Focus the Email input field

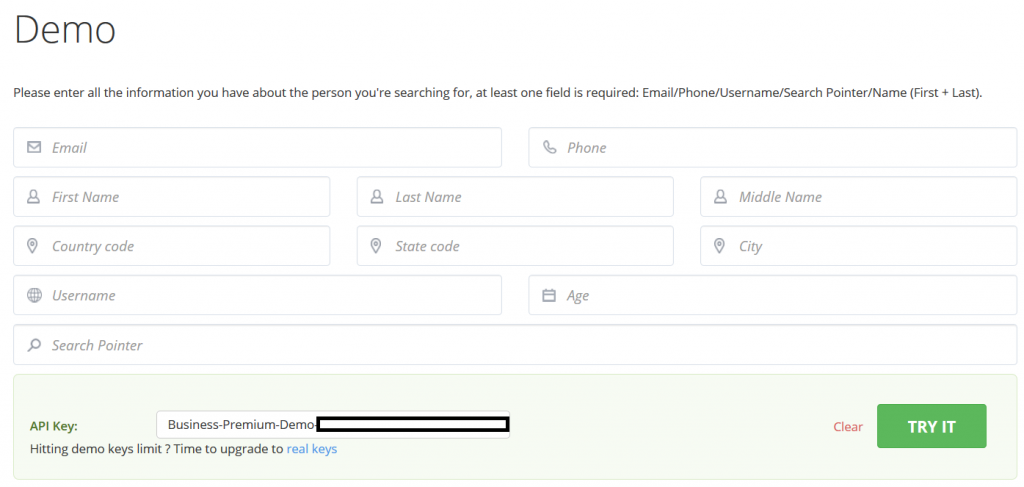pos(257,148)
